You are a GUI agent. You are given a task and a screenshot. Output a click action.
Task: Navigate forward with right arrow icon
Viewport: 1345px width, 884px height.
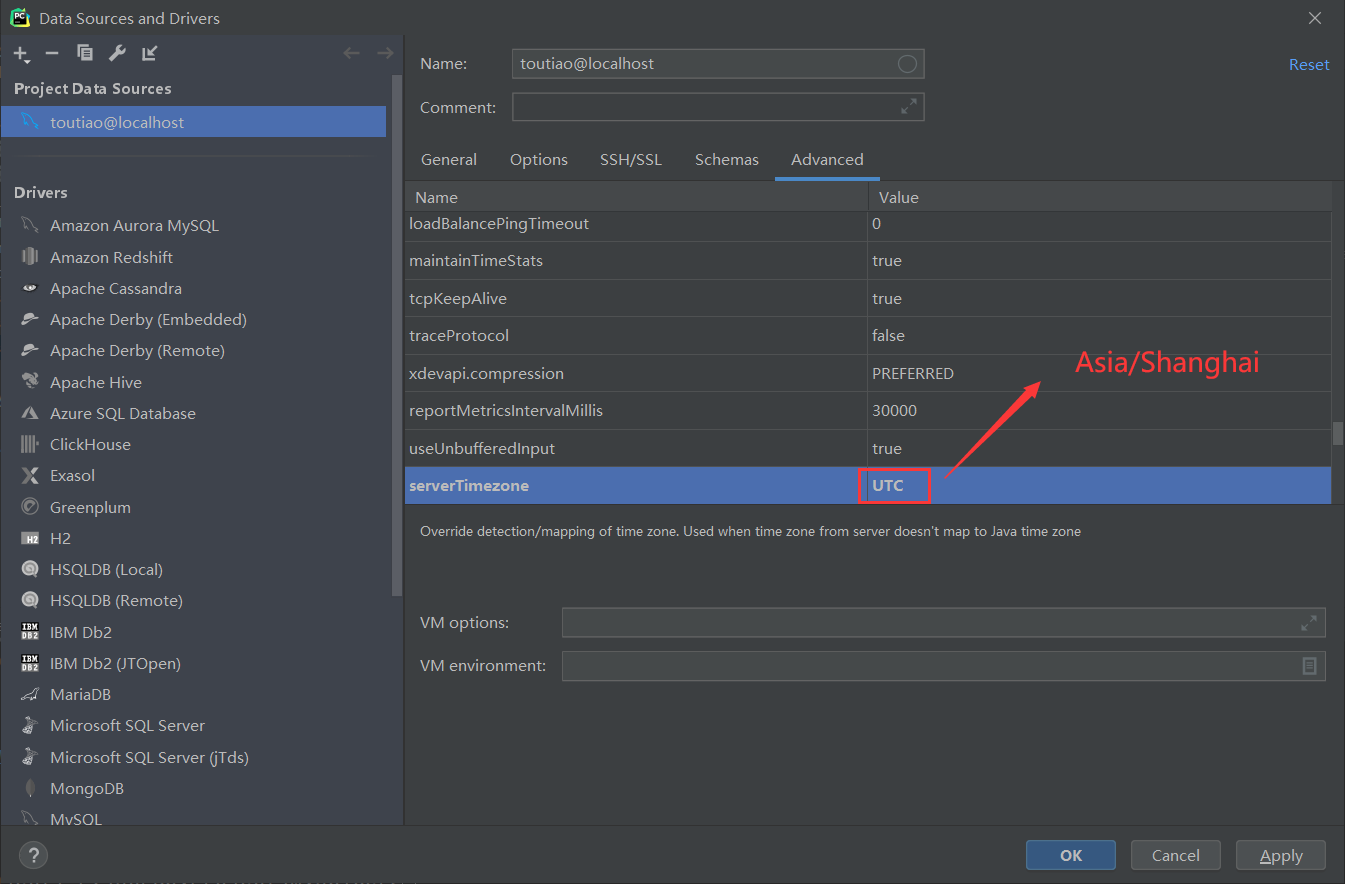[384, 53]
